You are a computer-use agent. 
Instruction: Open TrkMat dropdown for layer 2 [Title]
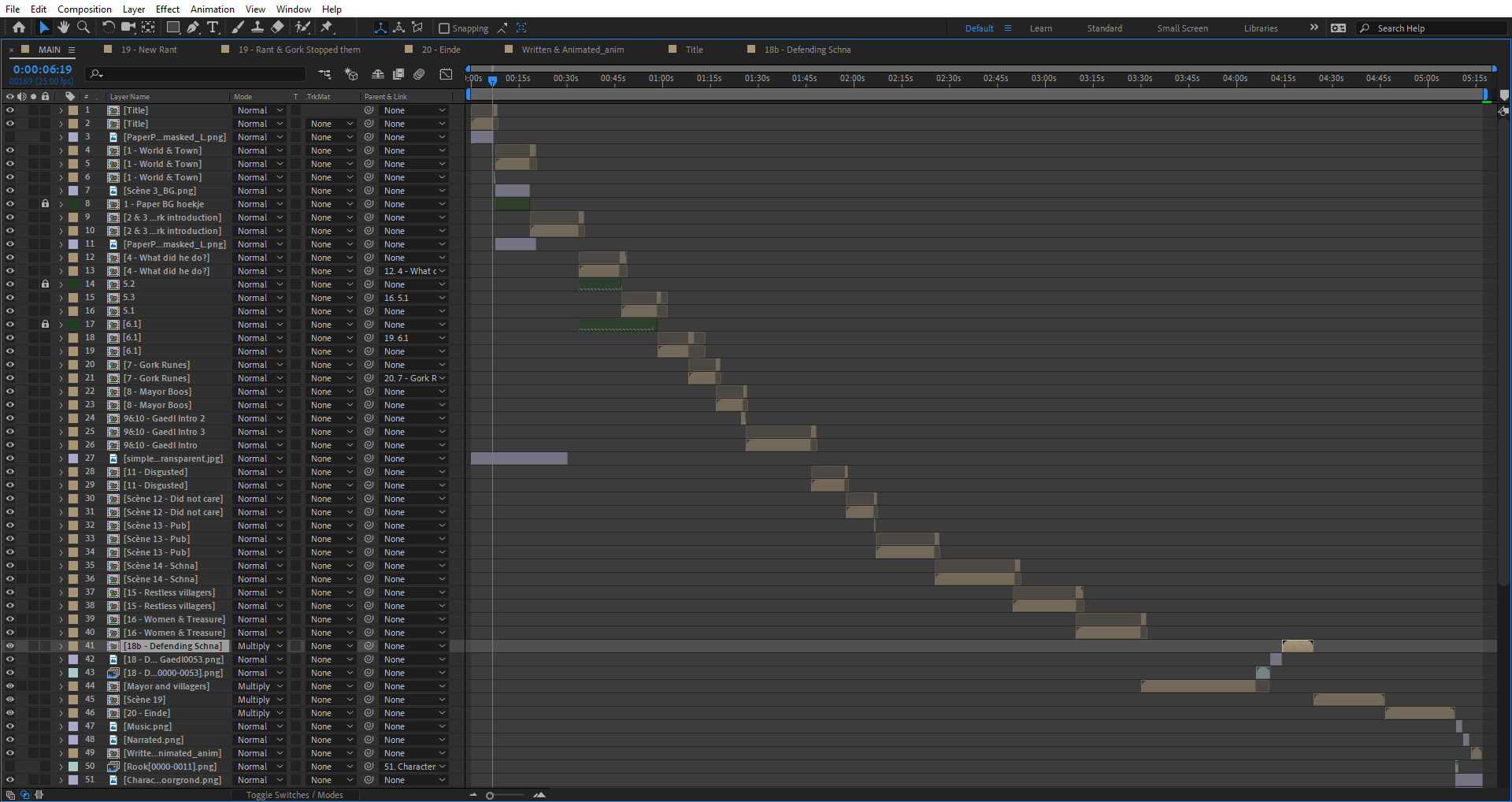tap(332, 124)
